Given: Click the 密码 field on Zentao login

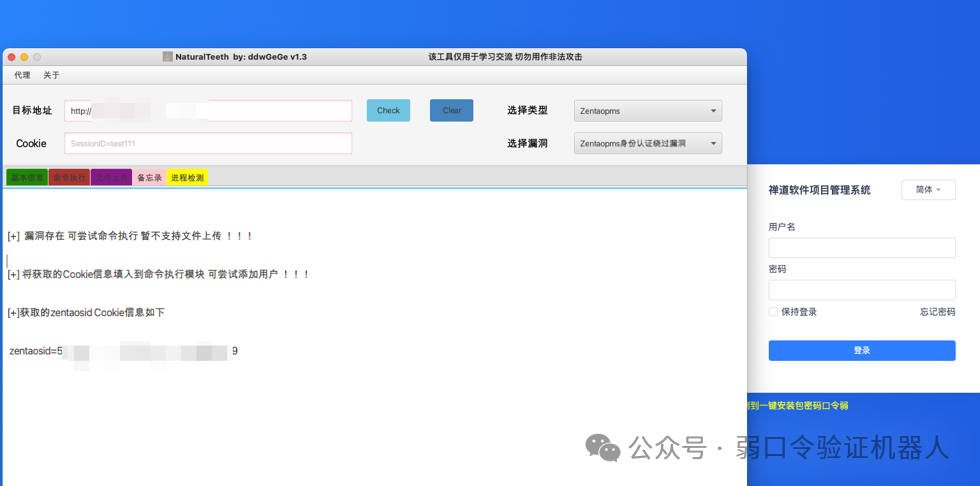Looking at the screenshot, I should click(862, 290).
